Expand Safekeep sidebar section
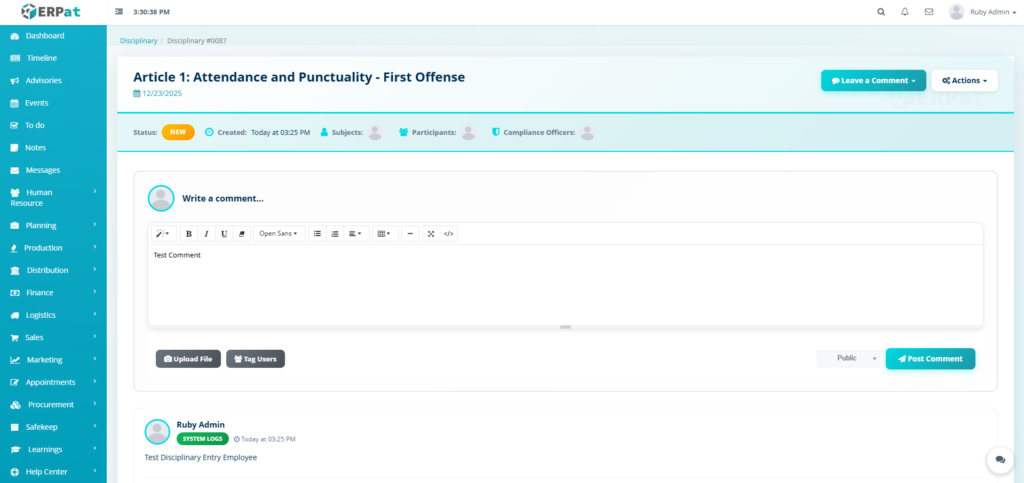 (53, 427)
